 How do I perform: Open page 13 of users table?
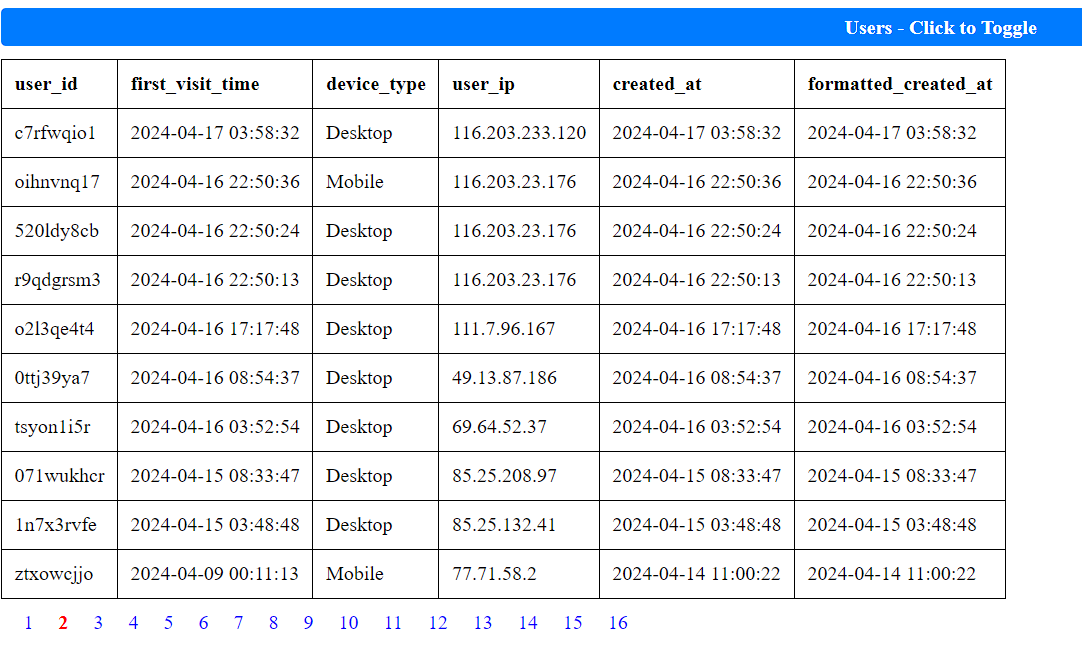point(483,623)
